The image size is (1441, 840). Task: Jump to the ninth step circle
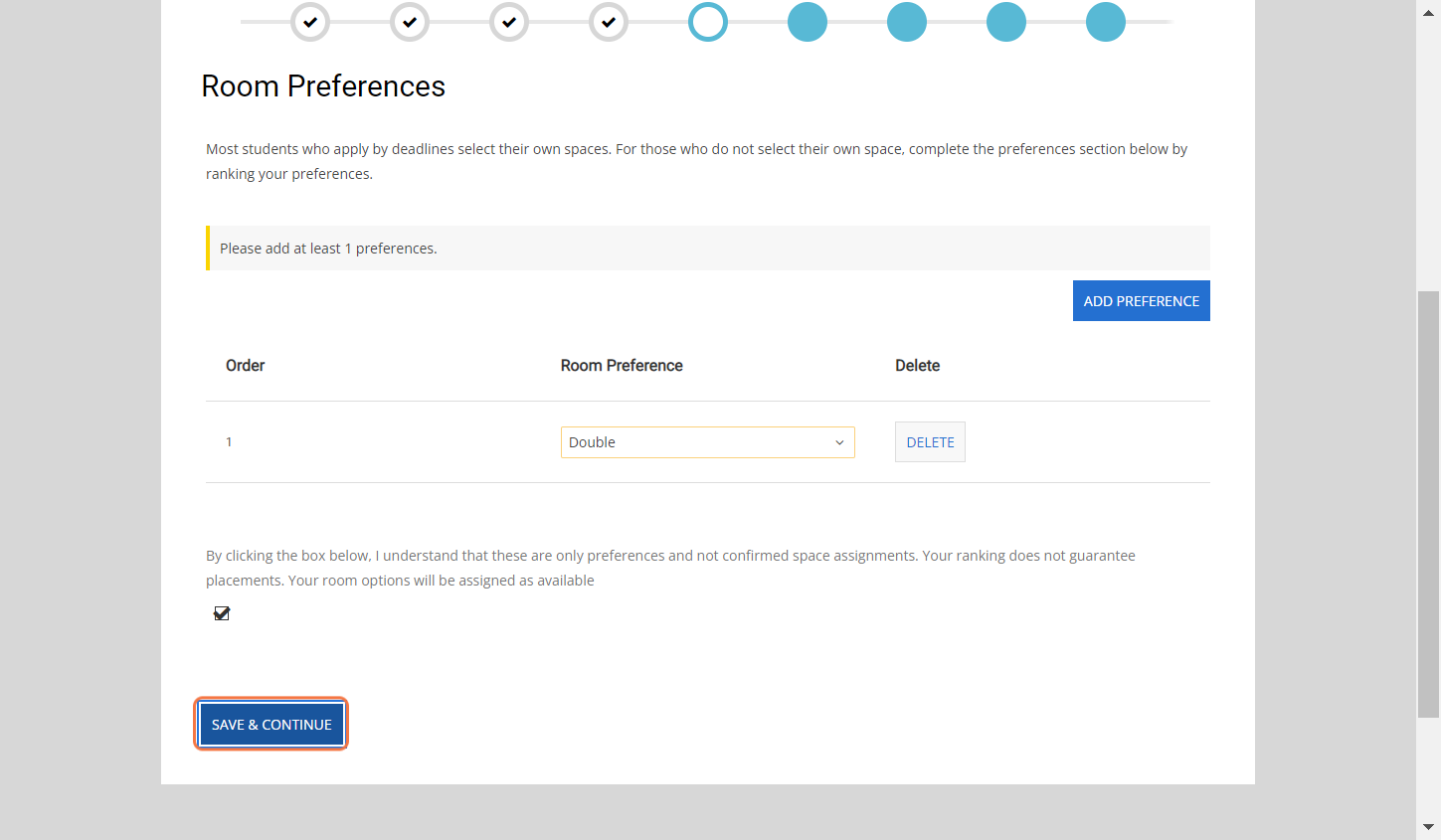coord(1106,22)
